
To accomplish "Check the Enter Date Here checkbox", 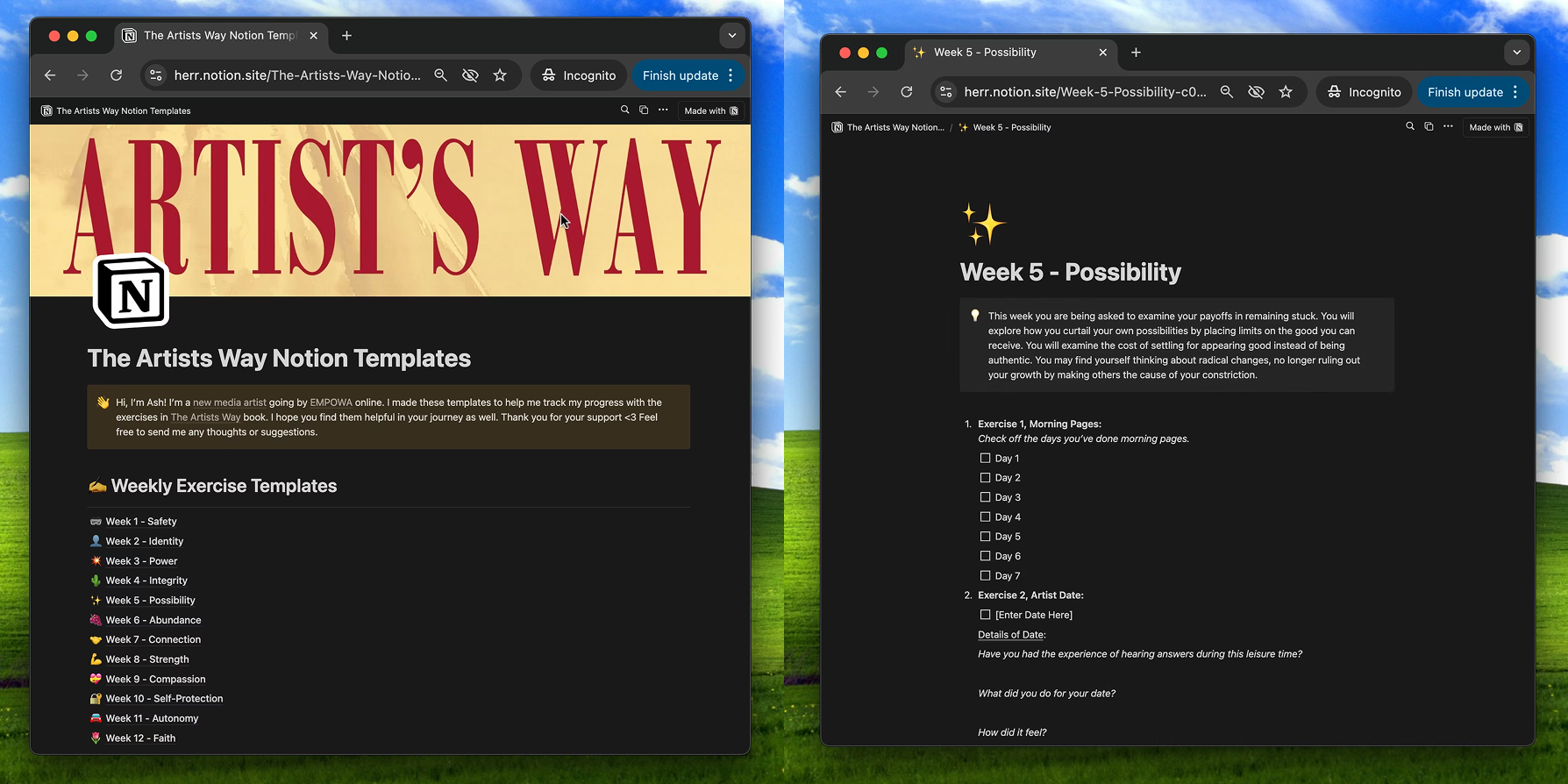I will pos(985,615).
